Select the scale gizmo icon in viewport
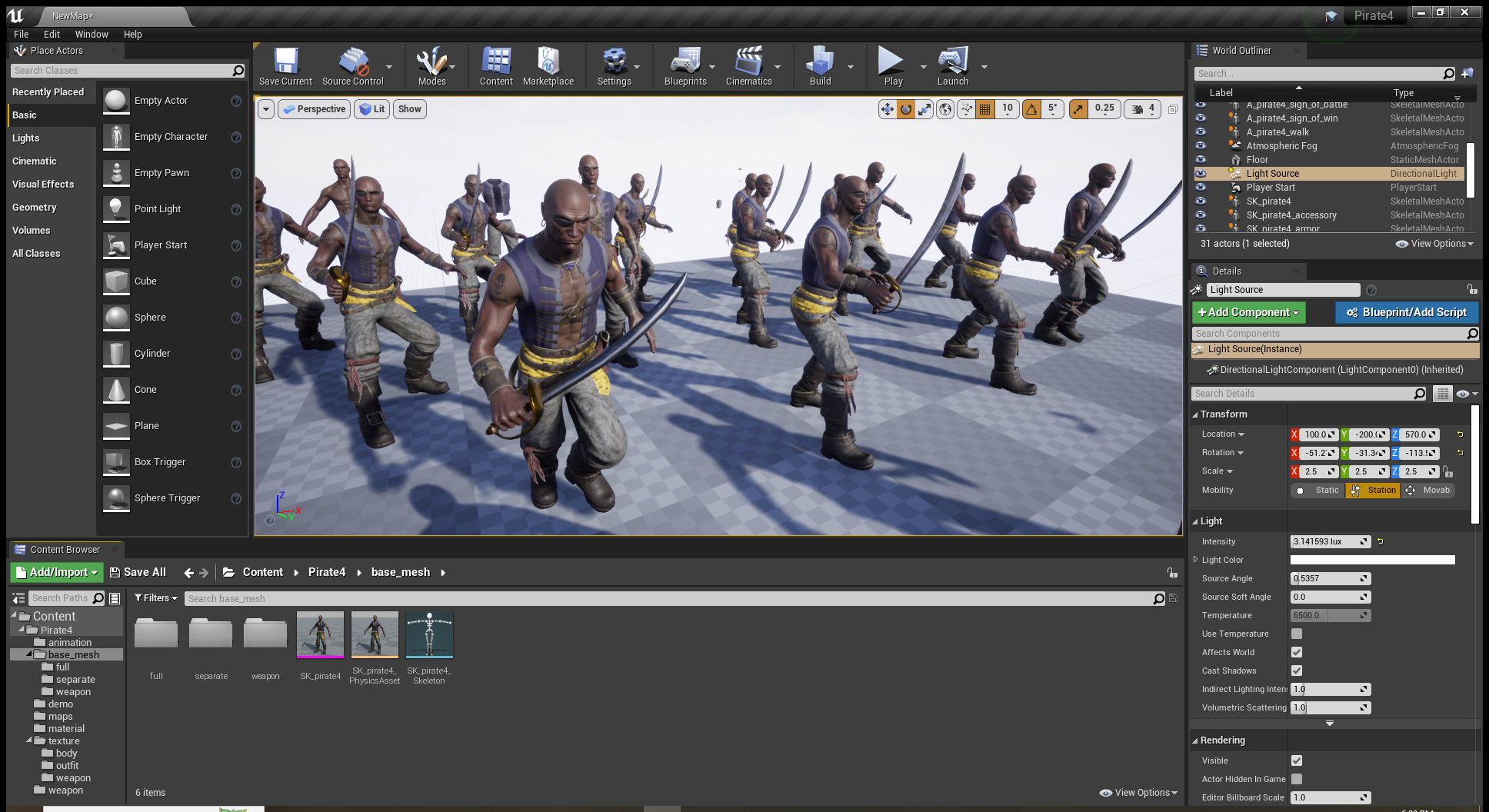1489x812 pixels. click(924, 109)
